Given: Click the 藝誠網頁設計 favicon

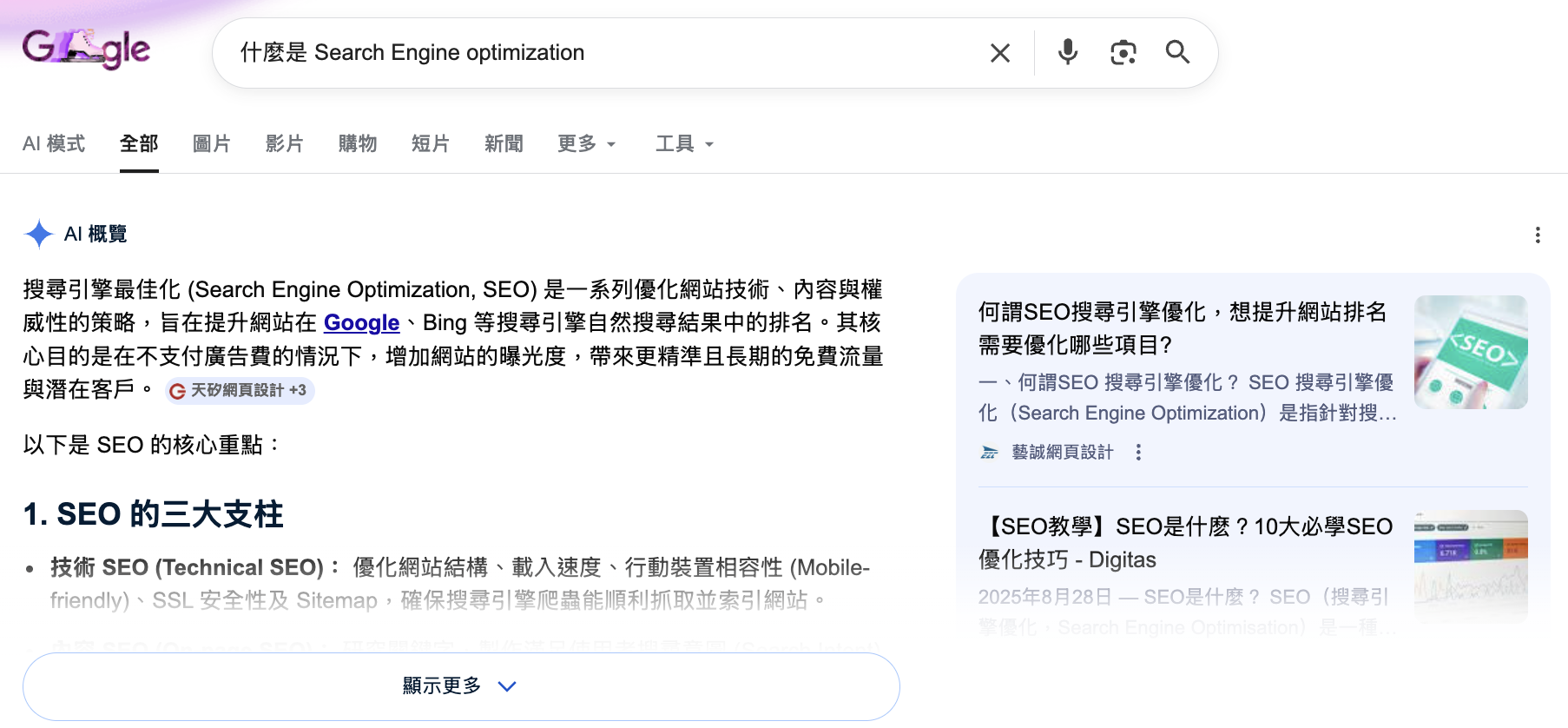Looking at the screenshot, I should point(989,452).
